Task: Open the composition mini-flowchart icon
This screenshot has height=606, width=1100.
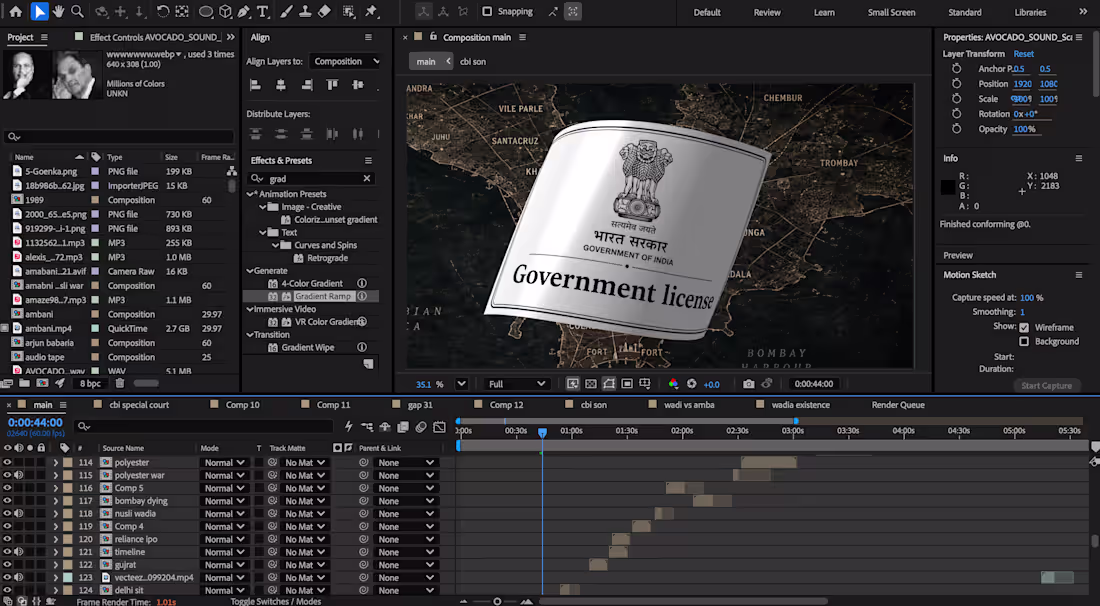Action: point(367,426)
